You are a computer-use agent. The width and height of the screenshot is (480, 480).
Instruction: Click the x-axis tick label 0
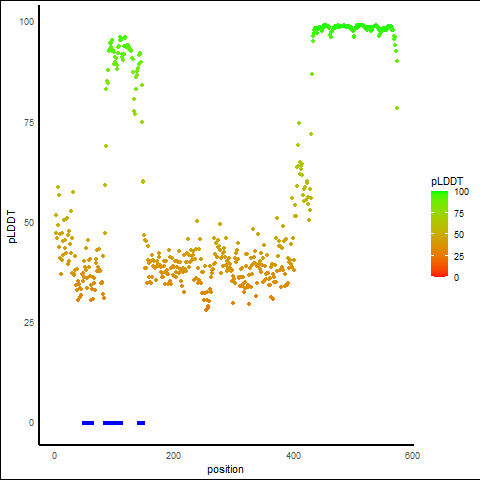click(x=54, y=456)
